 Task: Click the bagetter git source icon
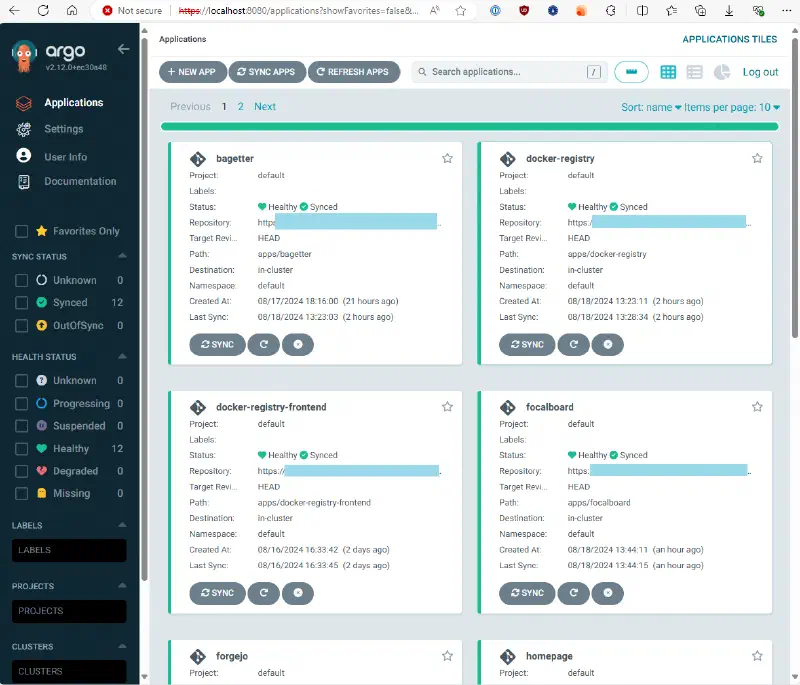click(198, 159)
